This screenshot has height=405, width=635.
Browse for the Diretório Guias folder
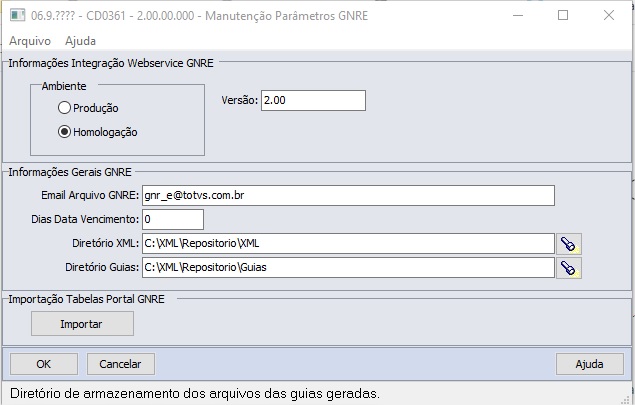click(569, 268)
